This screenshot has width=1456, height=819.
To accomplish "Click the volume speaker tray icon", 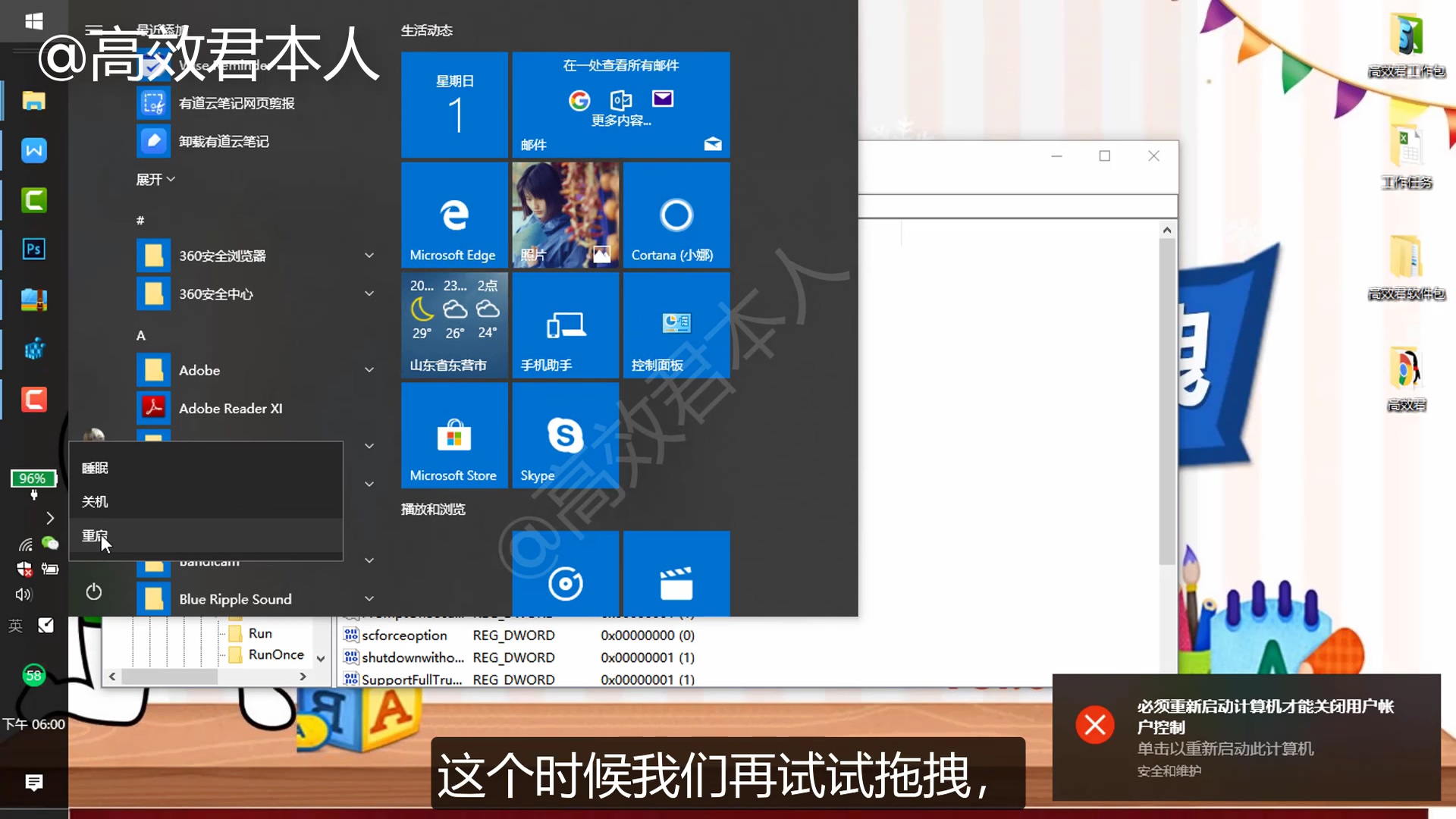I will tap(24, 595).
